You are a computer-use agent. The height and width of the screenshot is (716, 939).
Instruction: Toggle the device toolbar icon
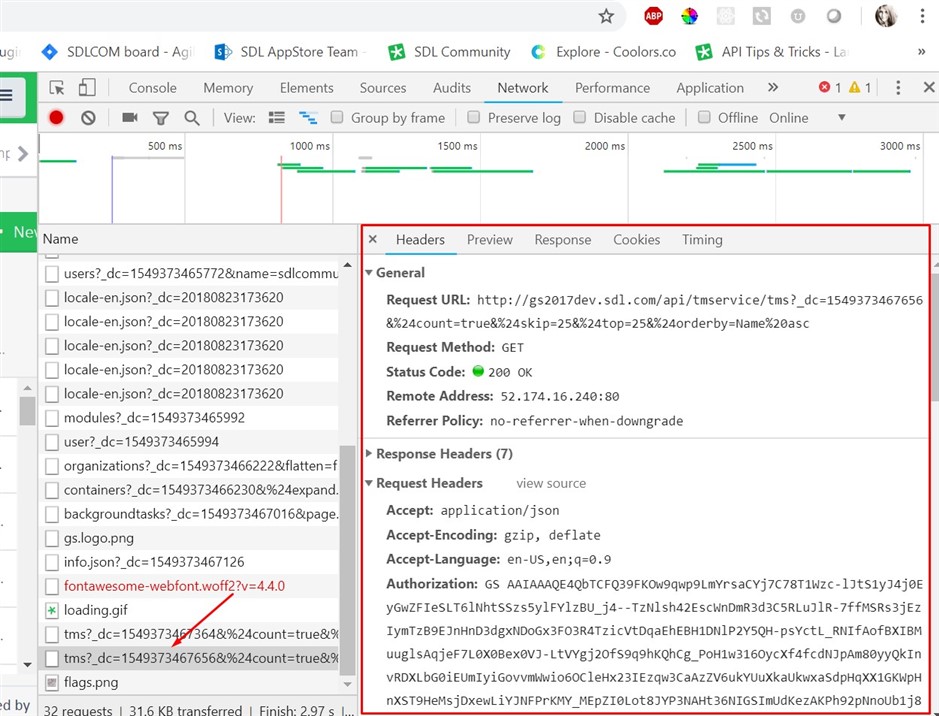click(87, 88)
